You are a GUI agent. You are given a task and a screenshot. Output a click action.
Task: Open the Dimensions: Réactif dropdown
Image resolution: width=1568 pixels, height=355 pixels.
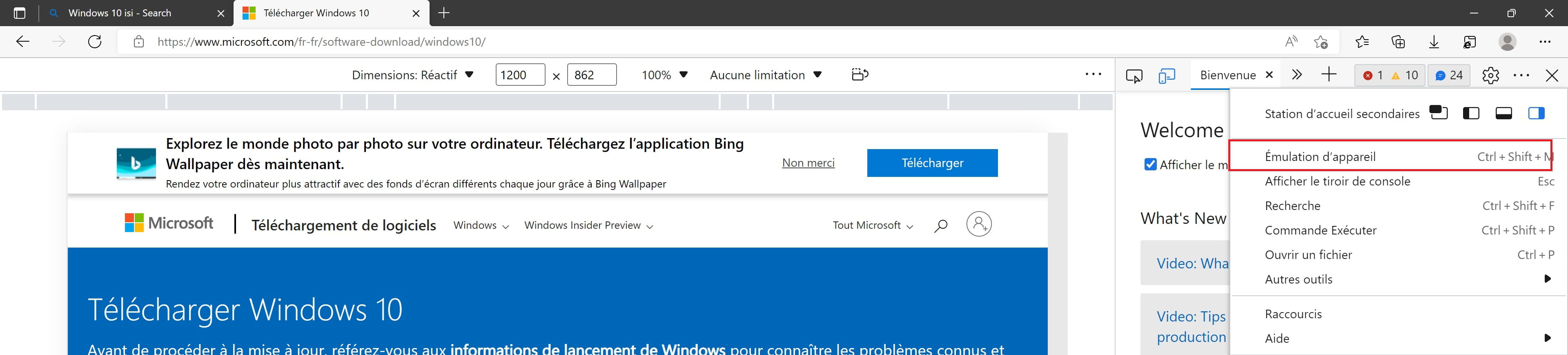pos(413,75)
